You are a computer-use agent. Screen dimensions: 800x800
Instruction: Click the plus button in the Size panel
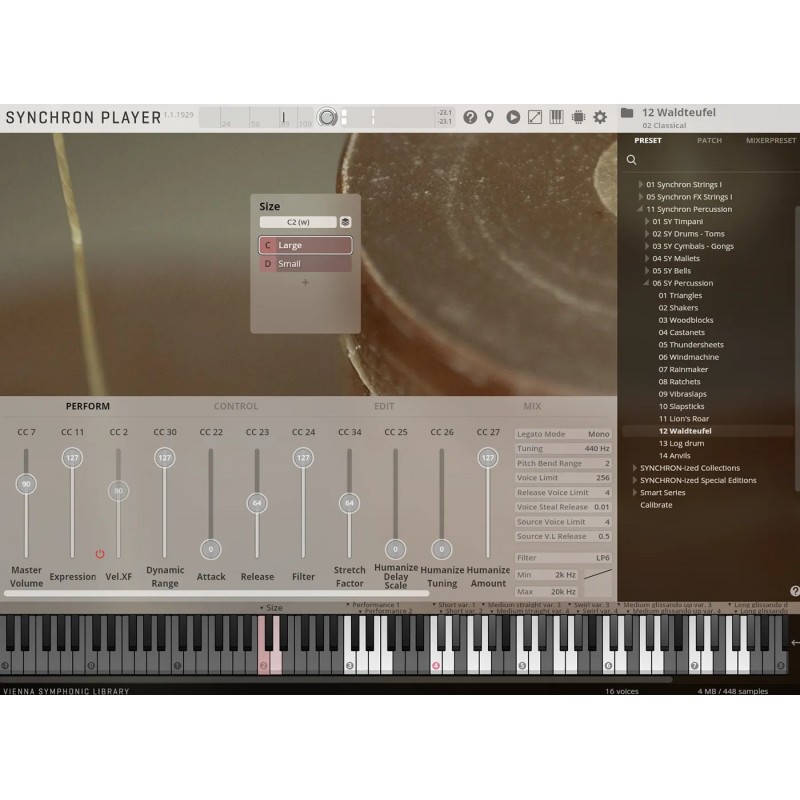[305, 282]
